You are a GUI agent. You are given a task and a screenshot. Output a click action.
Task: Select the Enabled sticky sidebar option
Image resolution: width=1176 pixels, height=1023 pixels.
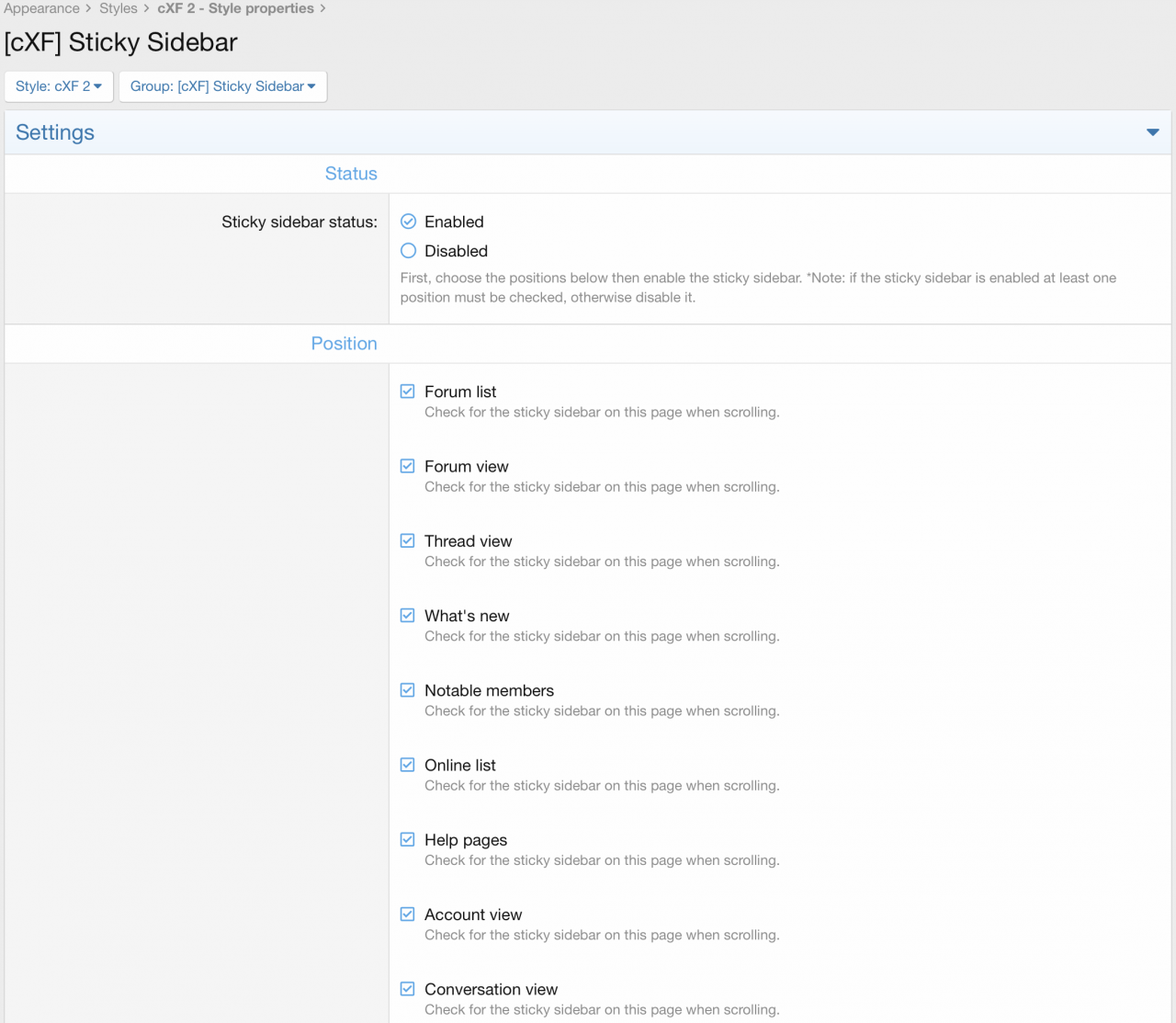[x=409, y=222]
